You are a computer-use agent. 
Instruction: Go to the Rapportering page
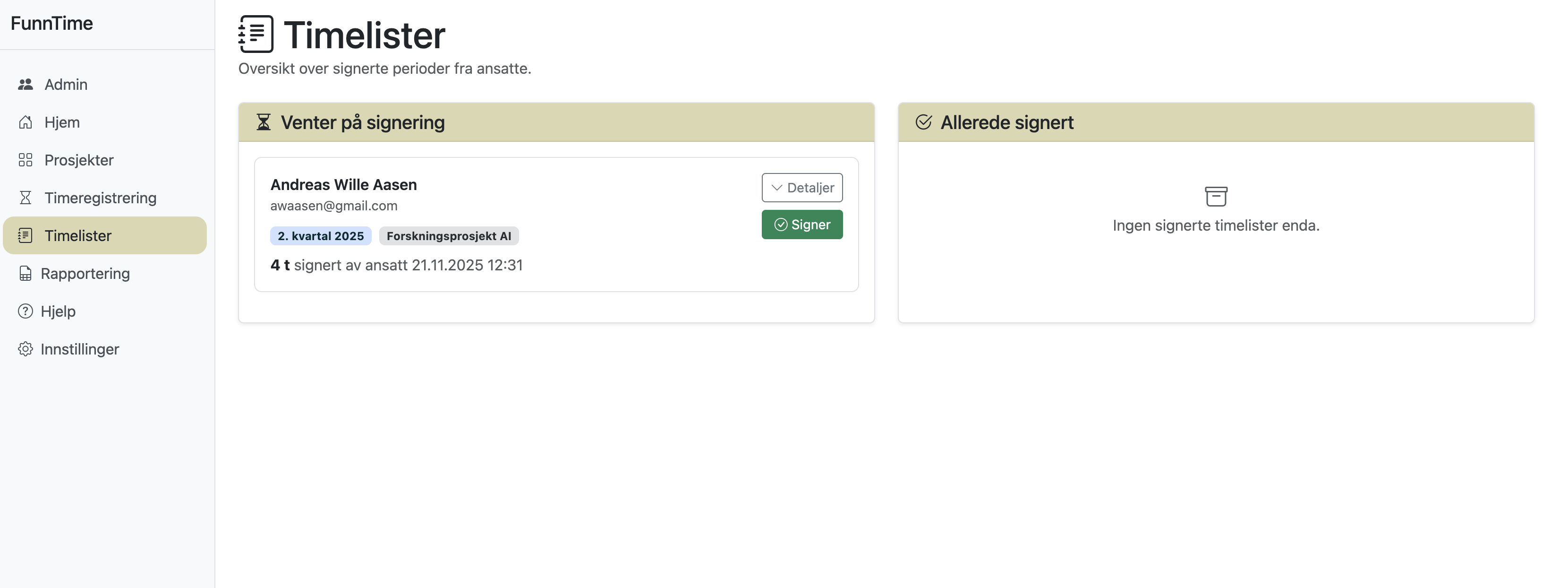(85, 274)
